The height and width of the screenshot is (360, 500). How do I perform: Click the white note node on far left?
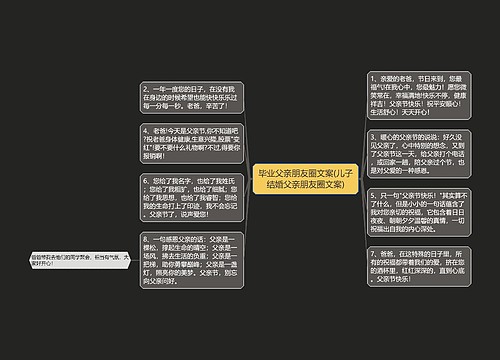[80, 260]
